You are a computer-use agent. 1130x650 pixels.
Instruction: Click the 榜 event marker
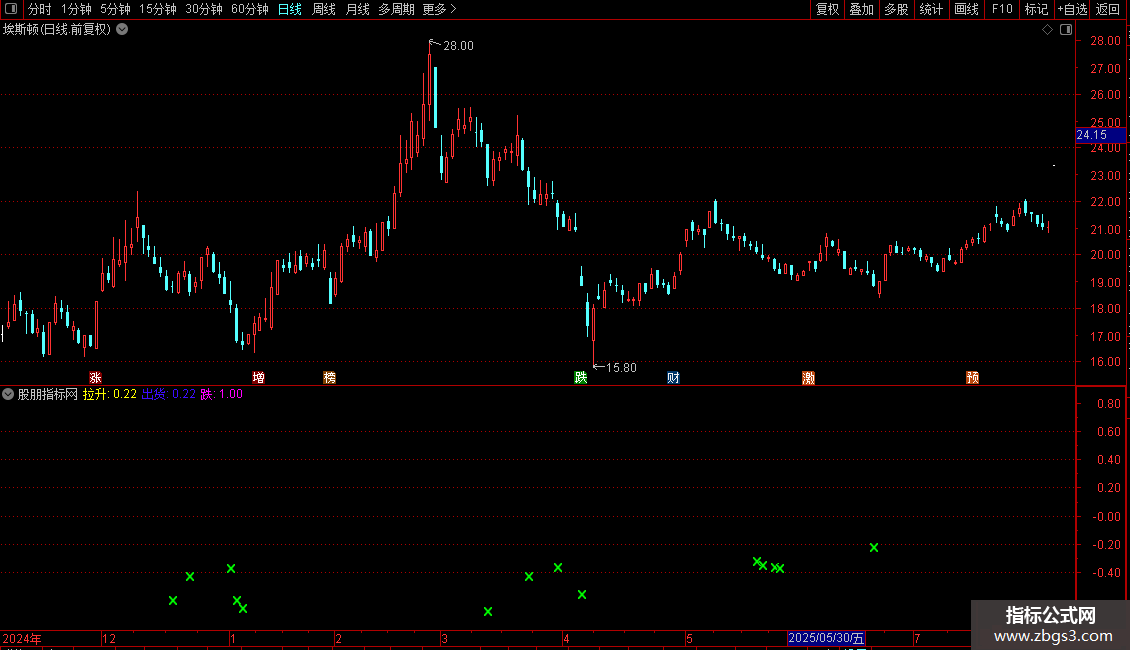pos(329,378)
